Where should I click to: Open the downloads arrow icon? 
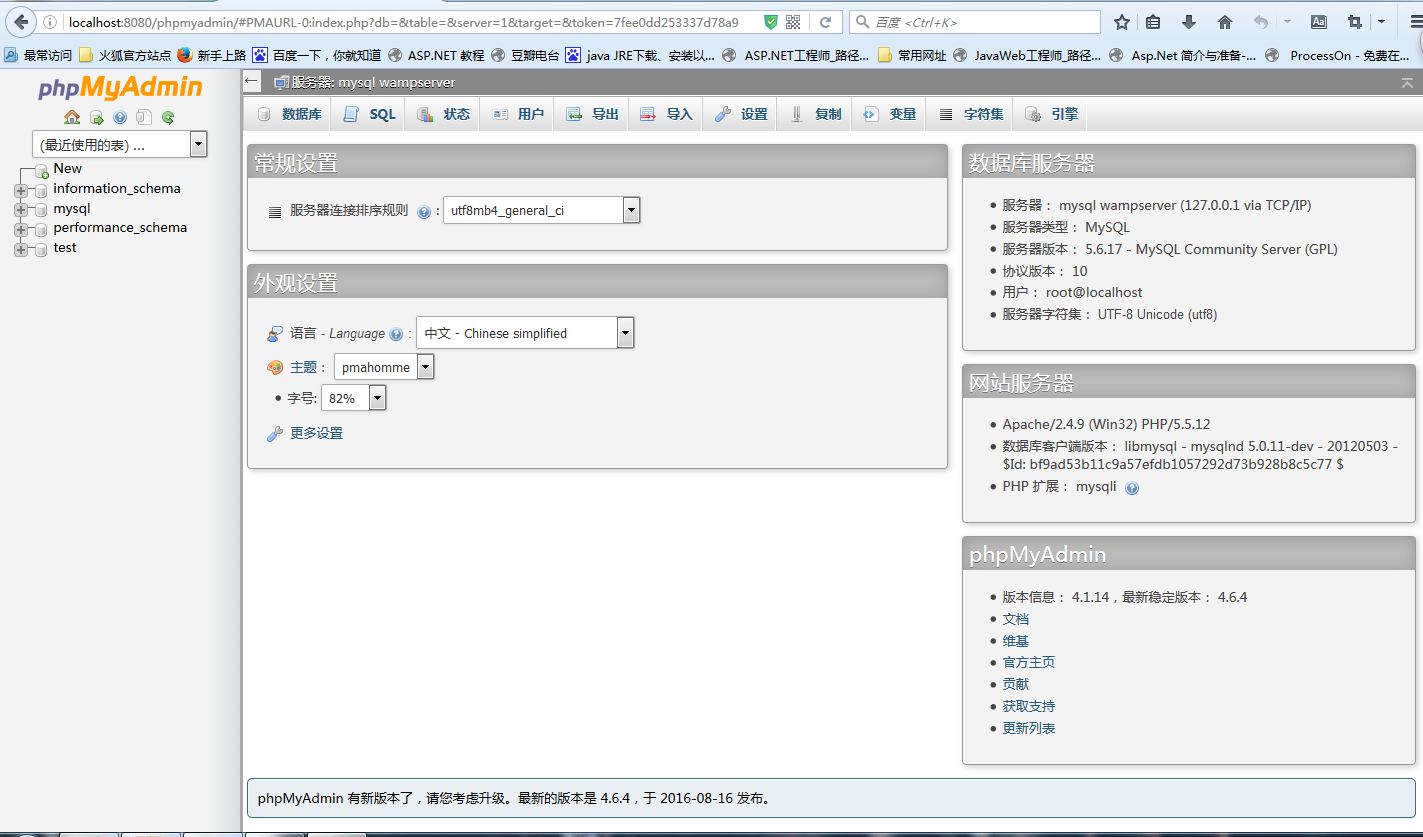click(1189, 22)
